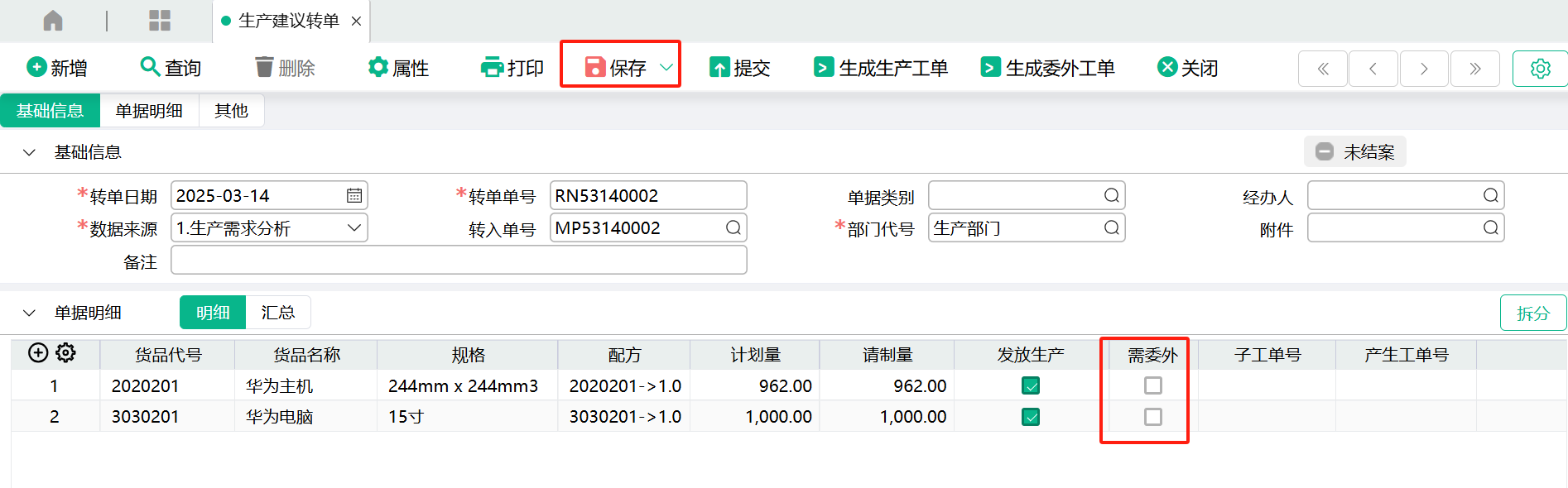Check 需委外 for row 2 华为电脑
Image resolution: width=1568 pixels, height=488 pixels.
click(x=1152, y=417)
